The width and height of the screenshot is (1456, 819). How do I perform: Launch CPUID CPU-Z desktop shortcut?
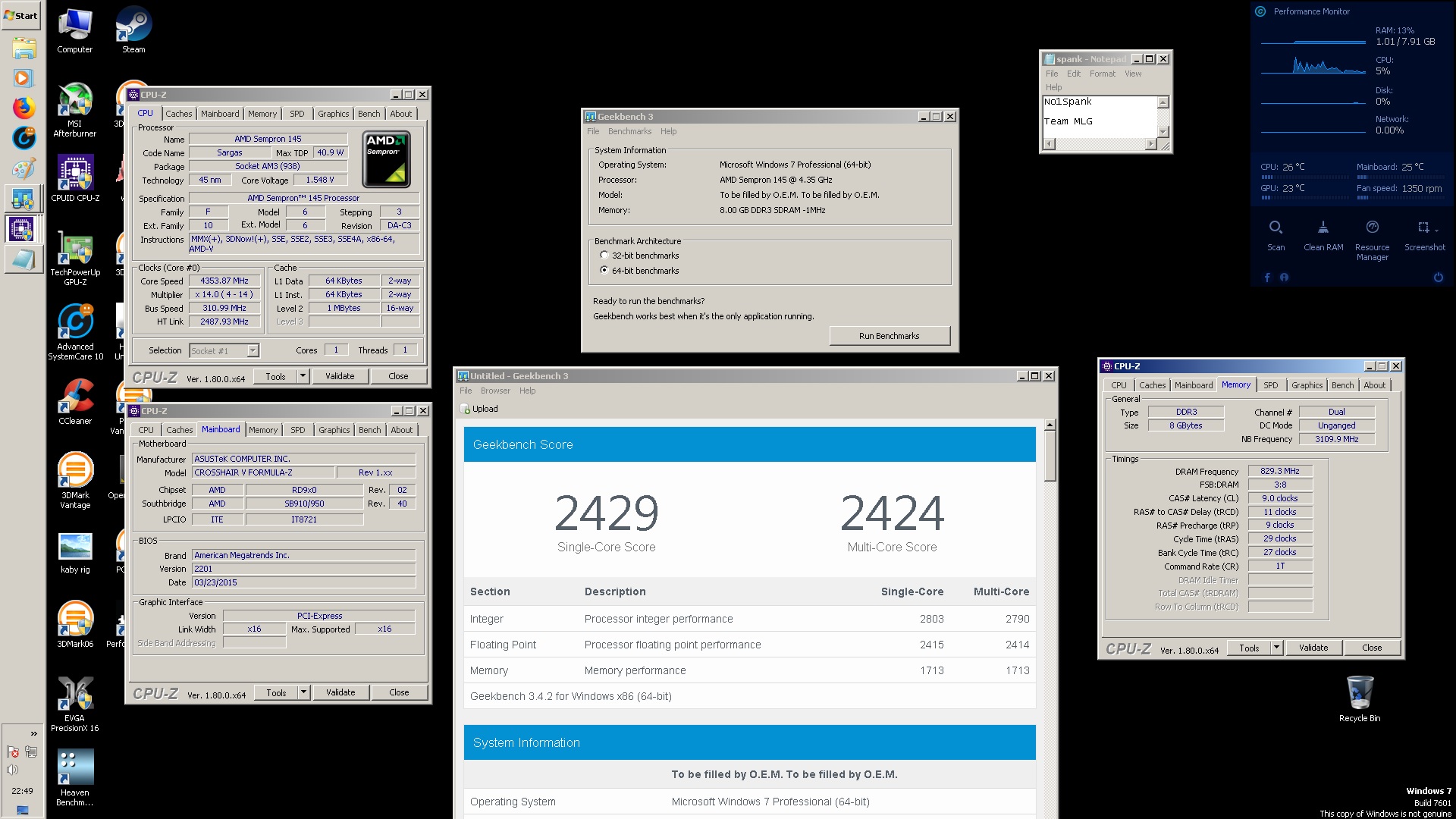tap(75, 178)
